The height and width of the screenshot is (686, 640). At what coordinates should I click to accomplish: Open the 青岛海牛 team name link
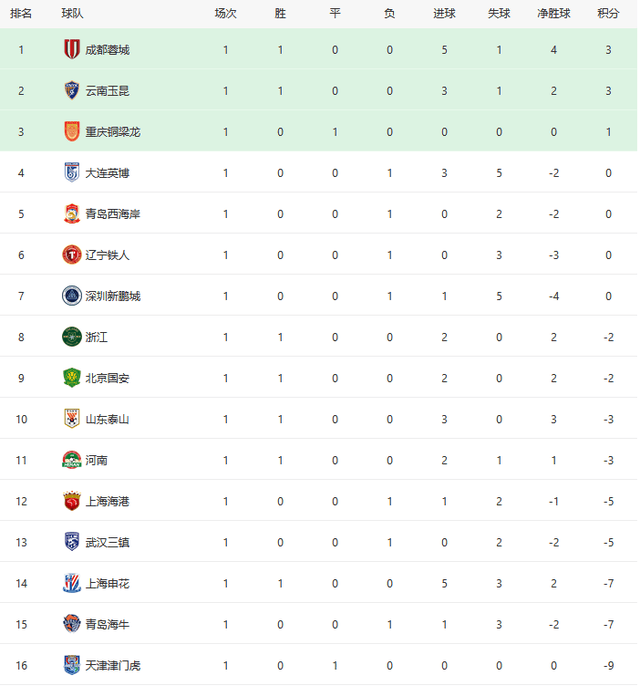tap(107, 624)
